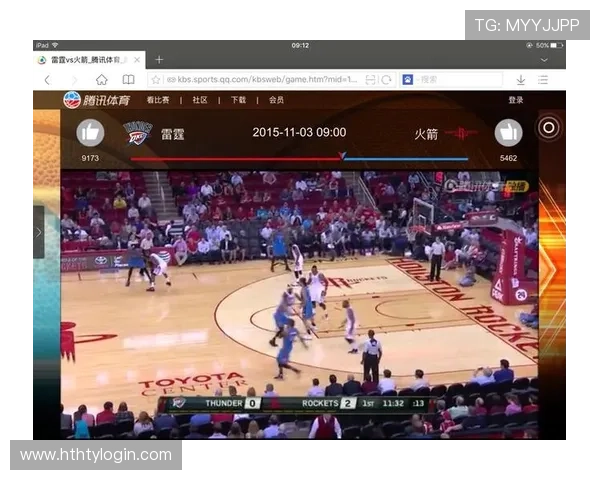The height and width of the screenshot is (480, 600).
Task: Like the Thunder team with thumbs-up
Action: click(90, 133)
